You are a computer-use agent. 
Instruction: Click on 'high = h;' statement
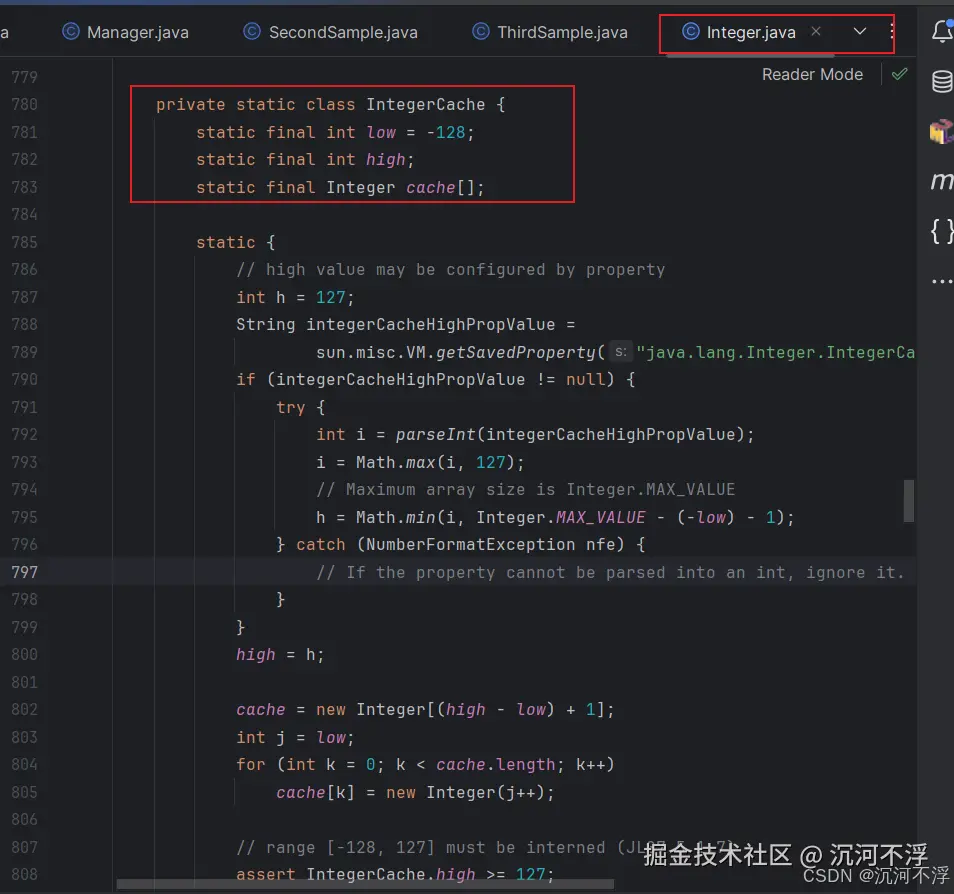pyautogui.click(x=280, y=655)
